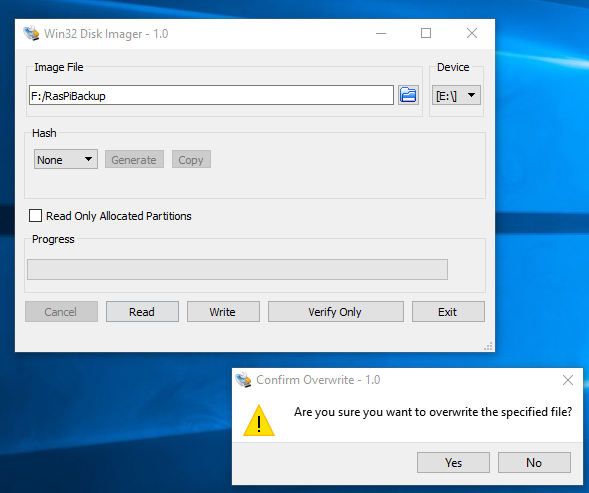Viewport: 589px width, 493px height.
Task: Click the Write button
Action: [x=223, y=312]
